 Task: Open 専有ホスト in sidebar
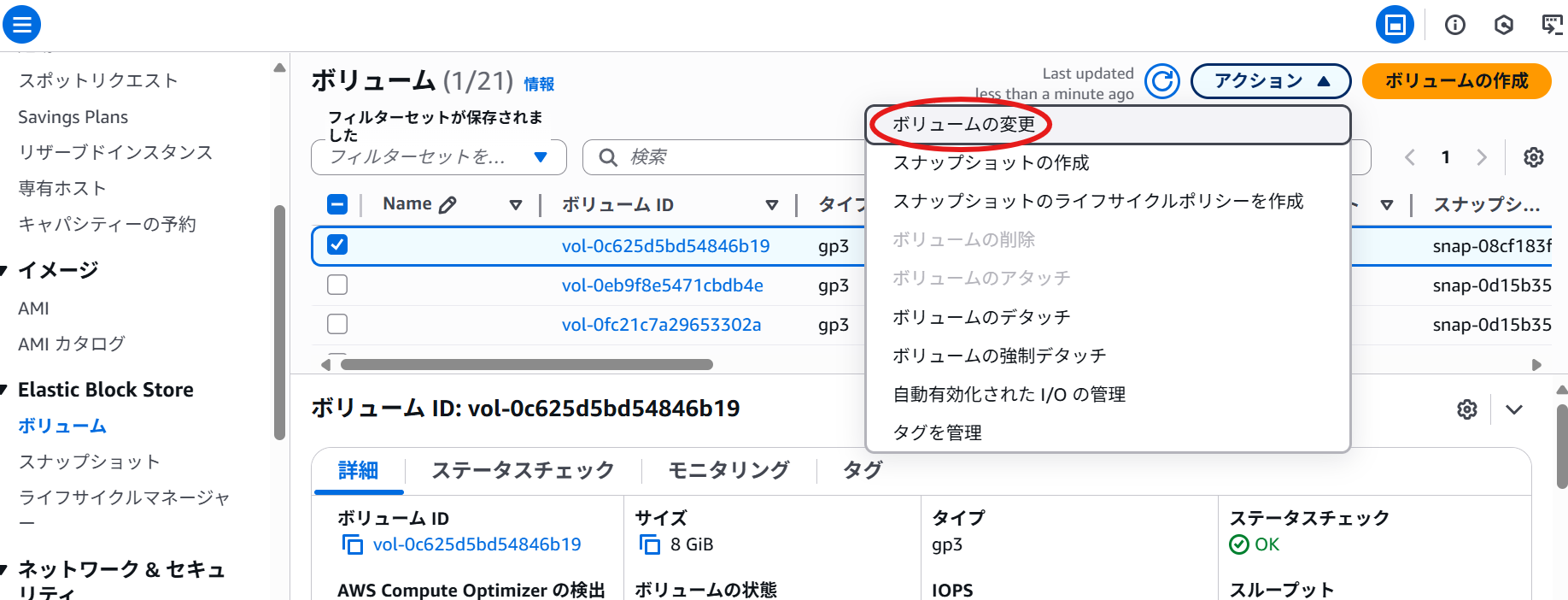pos(62,188)
